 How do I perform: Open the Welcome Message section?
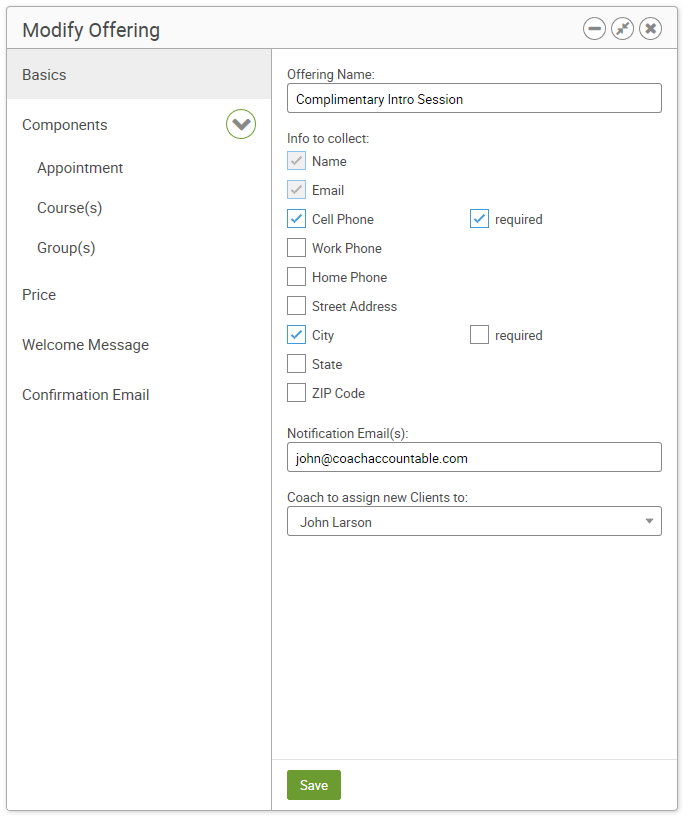click(86, 345)
